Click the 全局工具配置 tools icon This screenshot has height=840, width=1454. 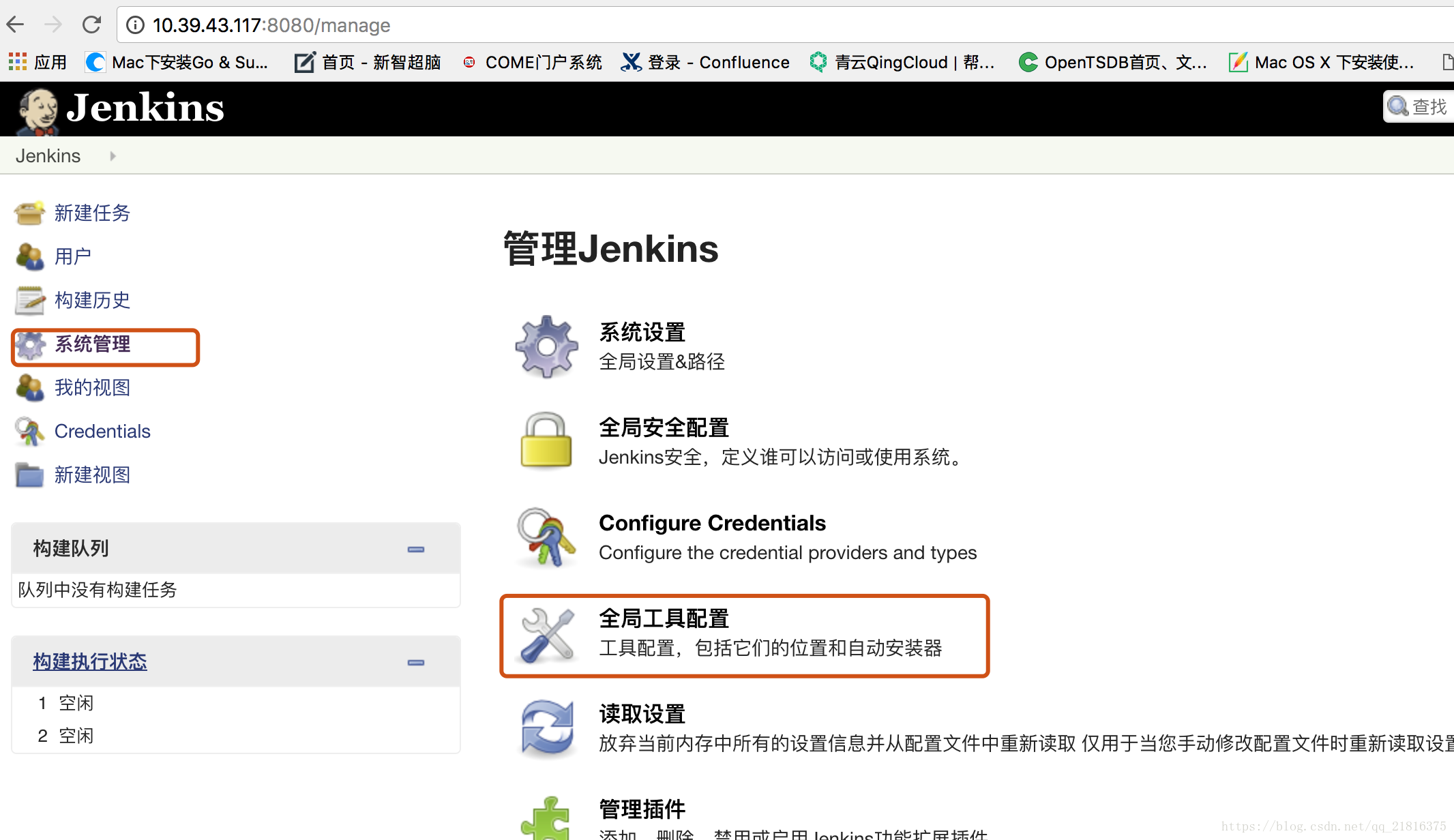(x=548, y=635)
